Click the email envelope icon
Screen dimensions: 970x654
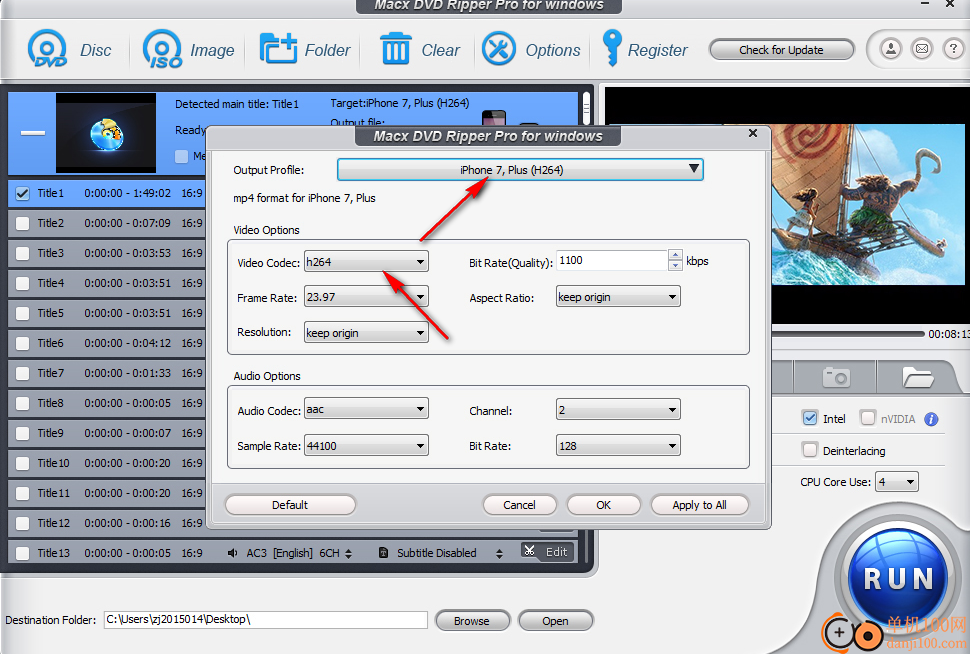coord(922,49)
